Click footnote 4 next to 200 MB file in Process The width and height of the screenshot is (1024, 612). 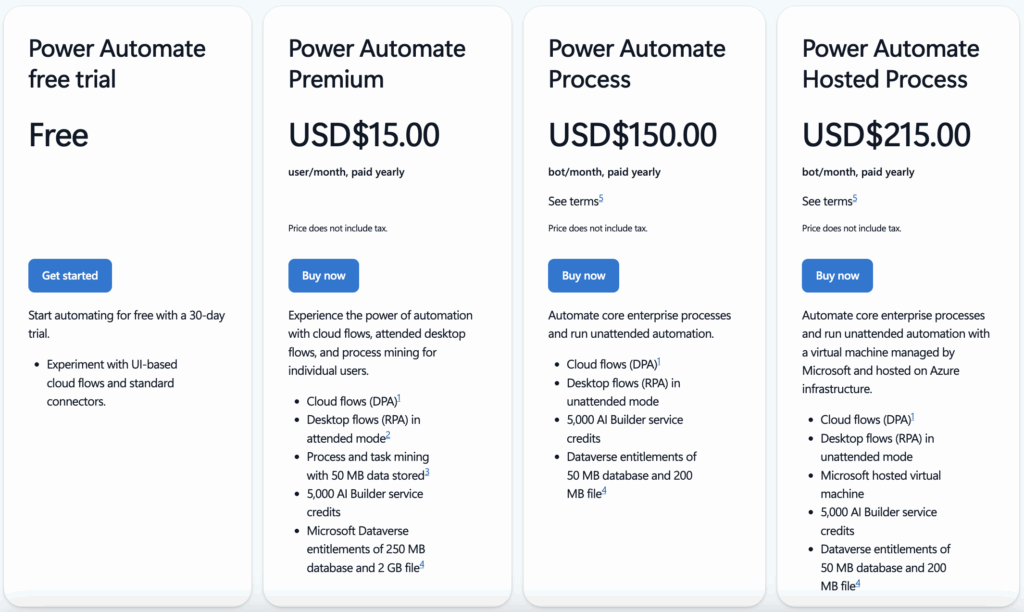pyautogui.click(x=603, y=490)
